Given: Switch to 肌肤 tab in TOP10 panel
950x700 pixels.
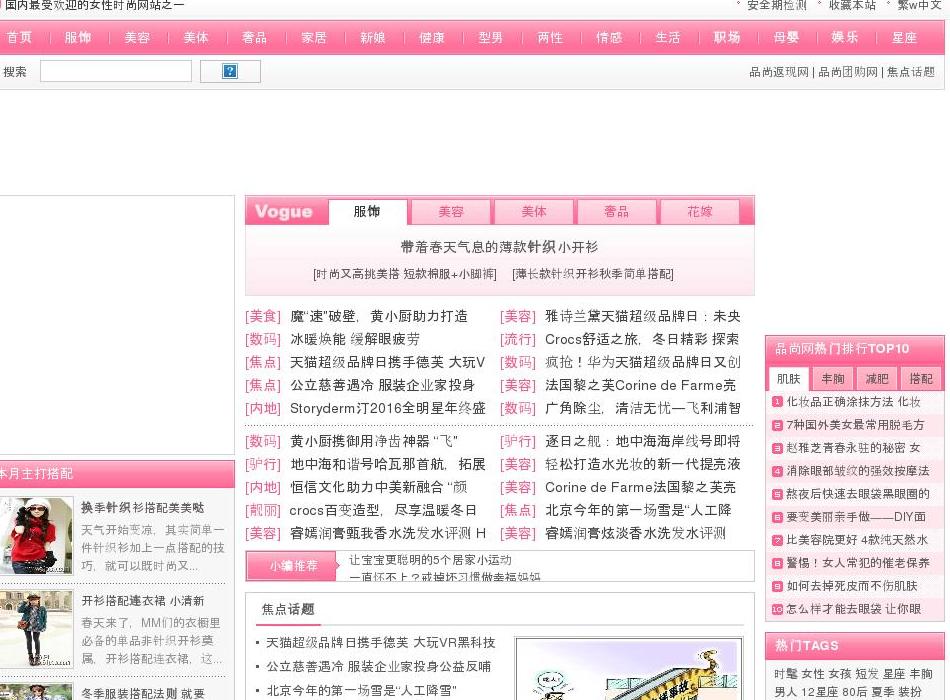Looking at the screenshot, I should tap(788, 379).
